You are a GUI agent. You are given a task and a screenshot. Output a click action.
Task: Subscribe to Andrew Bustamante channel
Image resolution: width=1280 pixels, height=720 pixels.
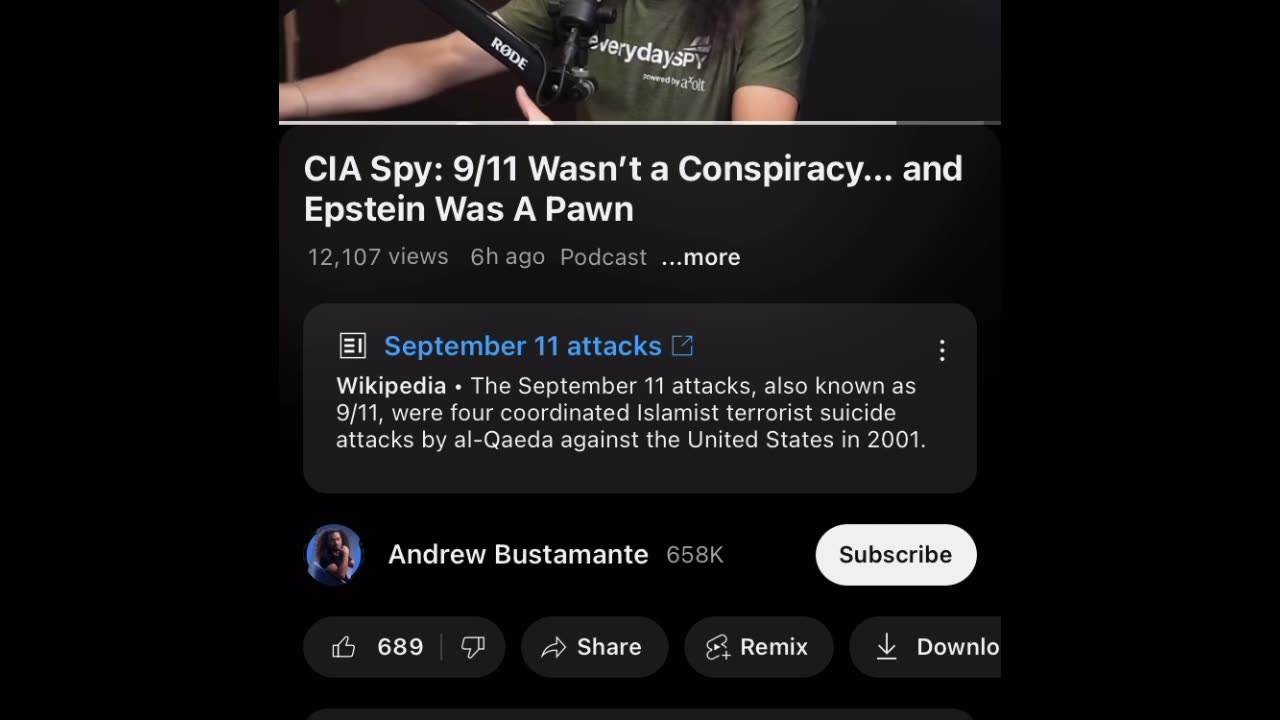896,555
